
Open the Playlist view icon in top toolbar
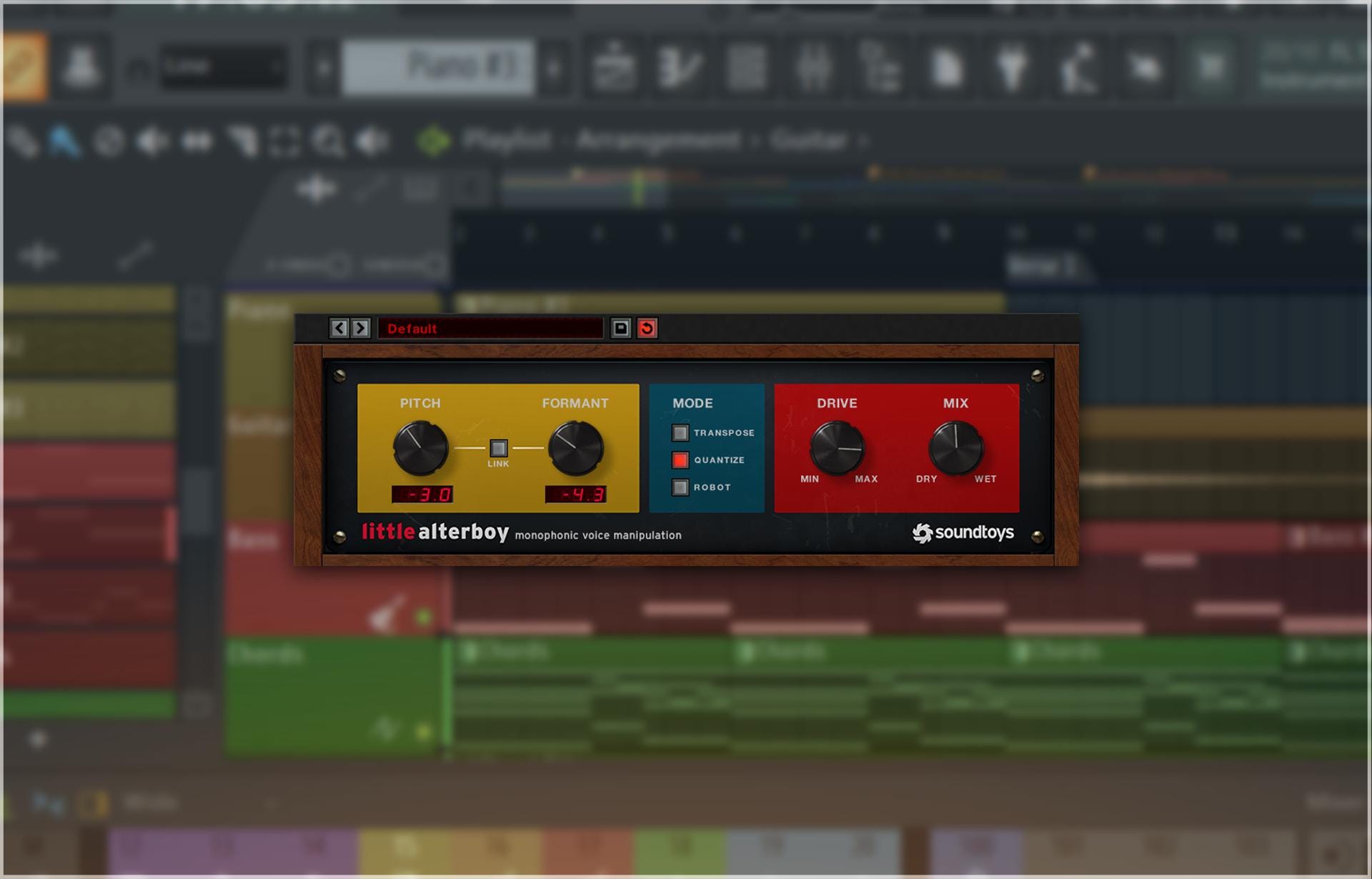[x=615, y=67]
